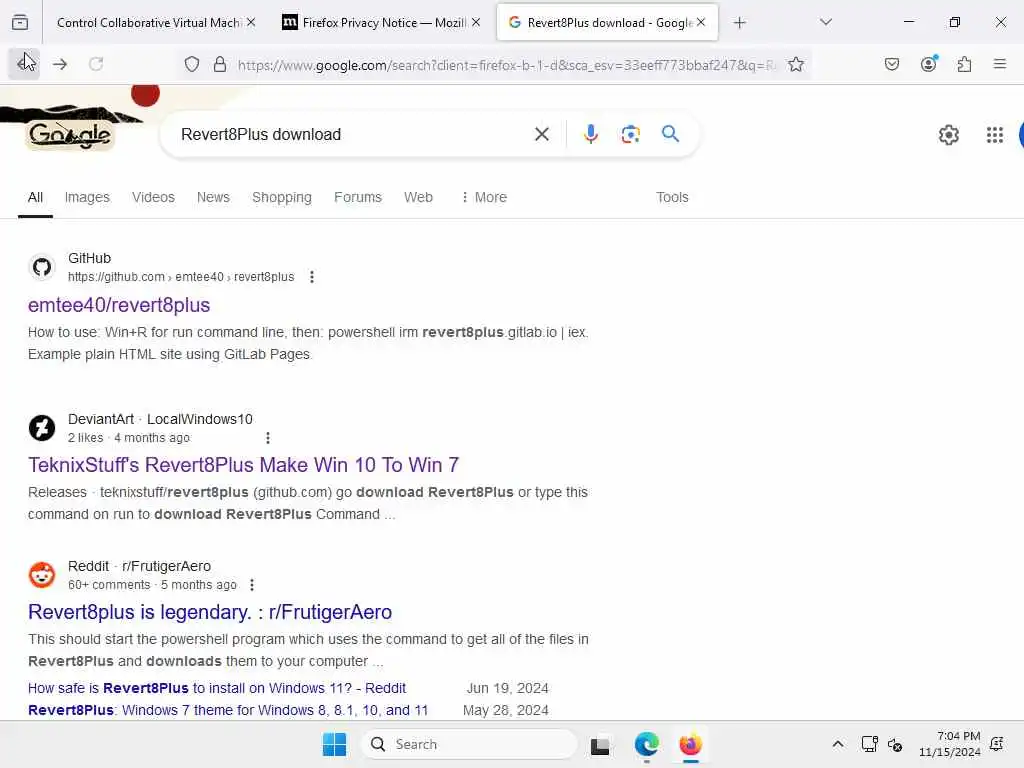Image resolution: width=1024 pixels, height=768 pixels.
Task: Open the Pocket save icon
Action: point(892,64)
